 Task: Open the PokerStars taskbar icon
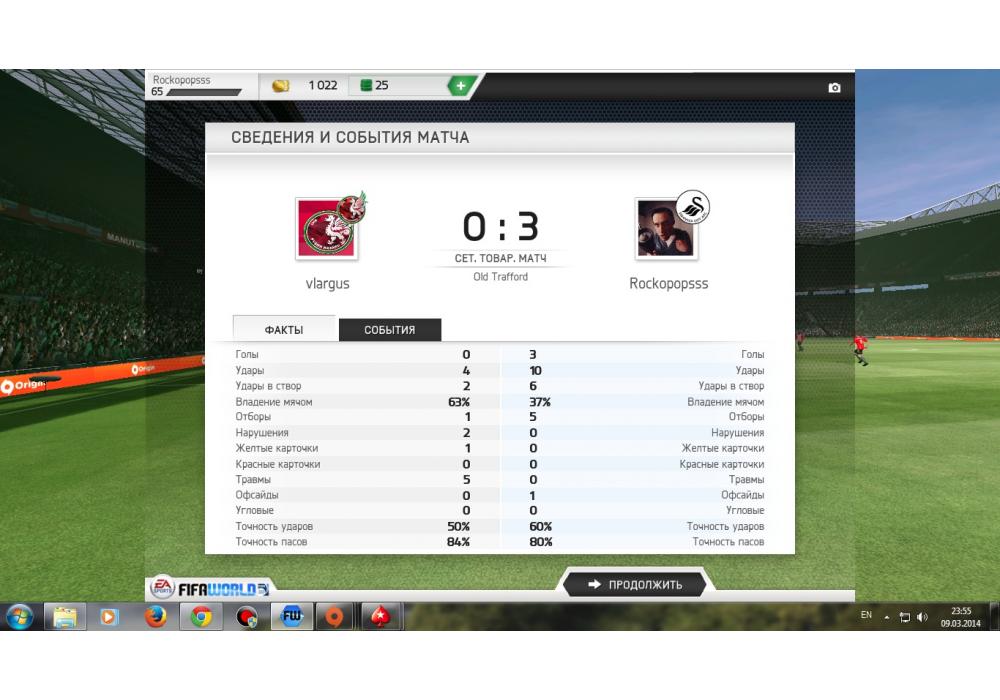click(381, 616)
